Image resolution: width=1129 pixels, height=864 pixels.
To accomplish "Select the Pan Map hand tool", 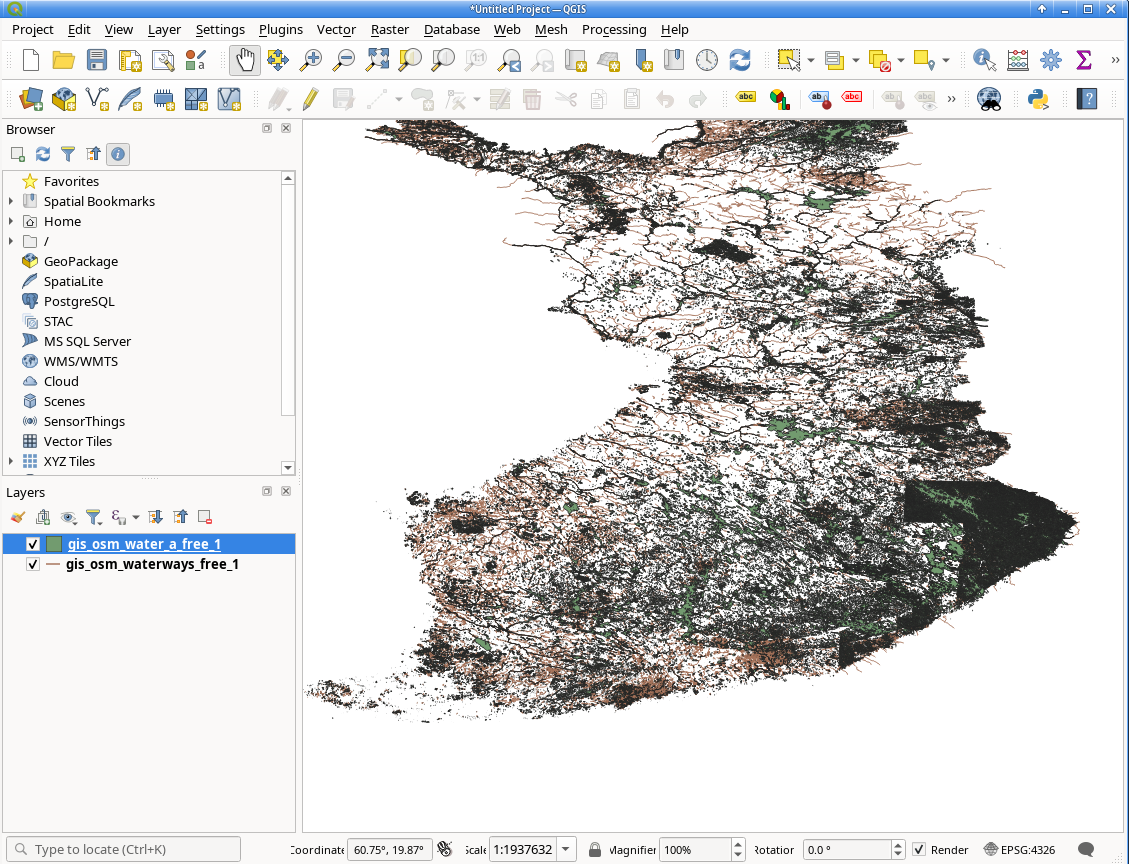I will pos(246,60).
